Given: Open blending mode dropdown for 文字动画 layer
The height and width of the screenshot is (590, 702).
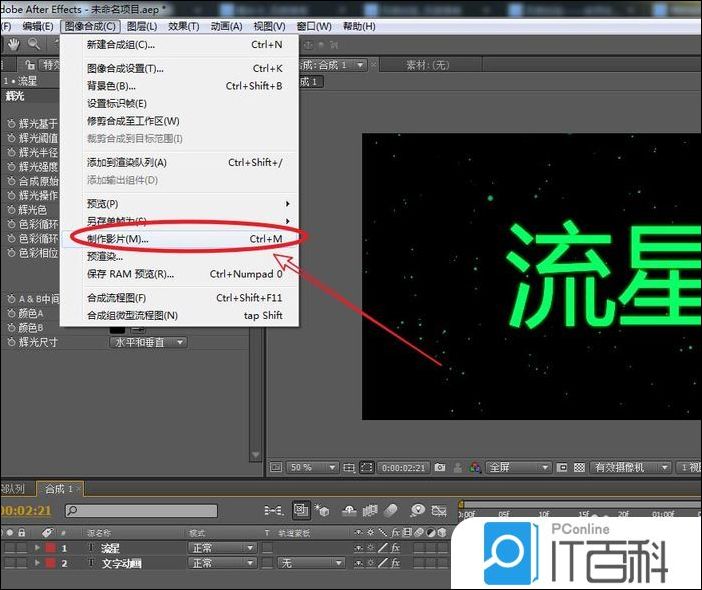Looking at the screenshot, I should point(222,563).
